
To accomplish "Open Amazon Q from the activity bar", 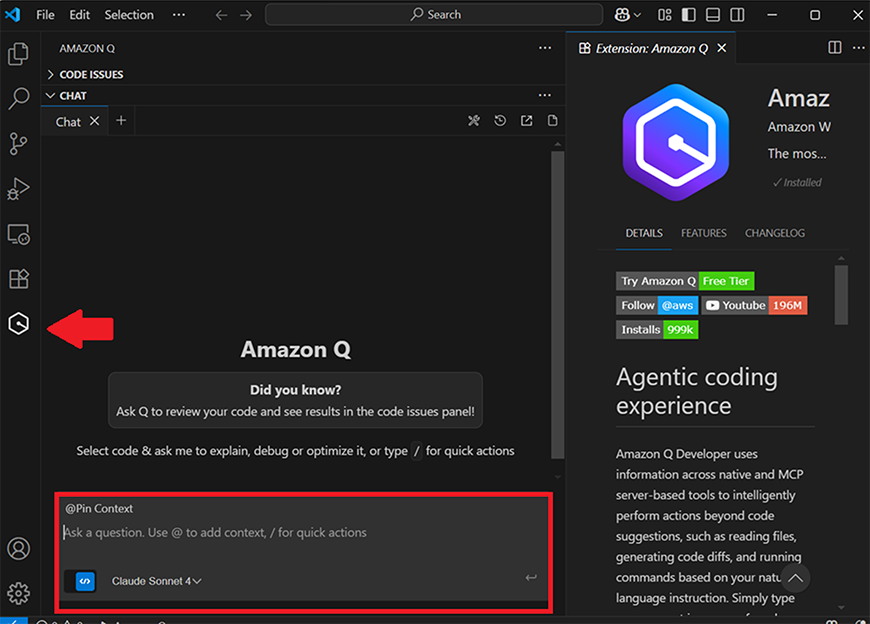I will pos(18,323).
